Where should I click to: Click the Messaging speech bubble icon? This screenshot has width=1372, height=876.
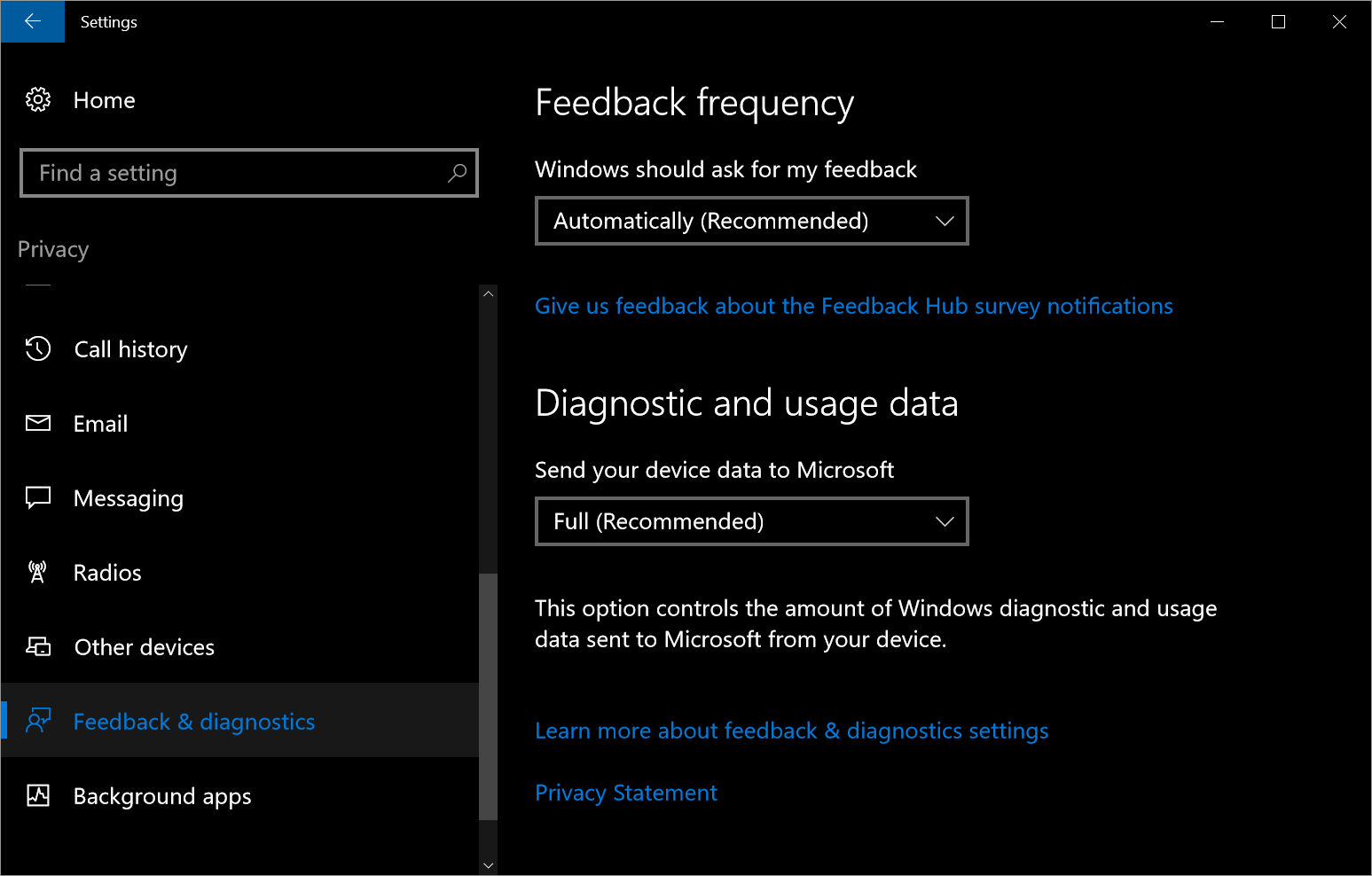(38, 497)
